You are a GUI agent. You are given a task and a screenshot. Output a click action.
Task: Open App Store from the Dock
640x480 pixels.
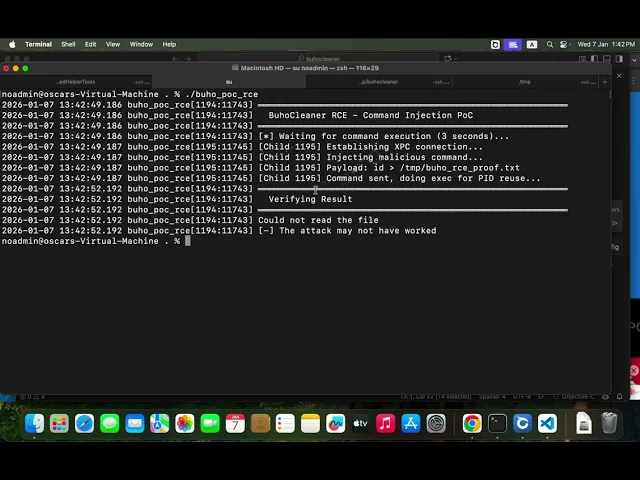click(x=411, y=423)
